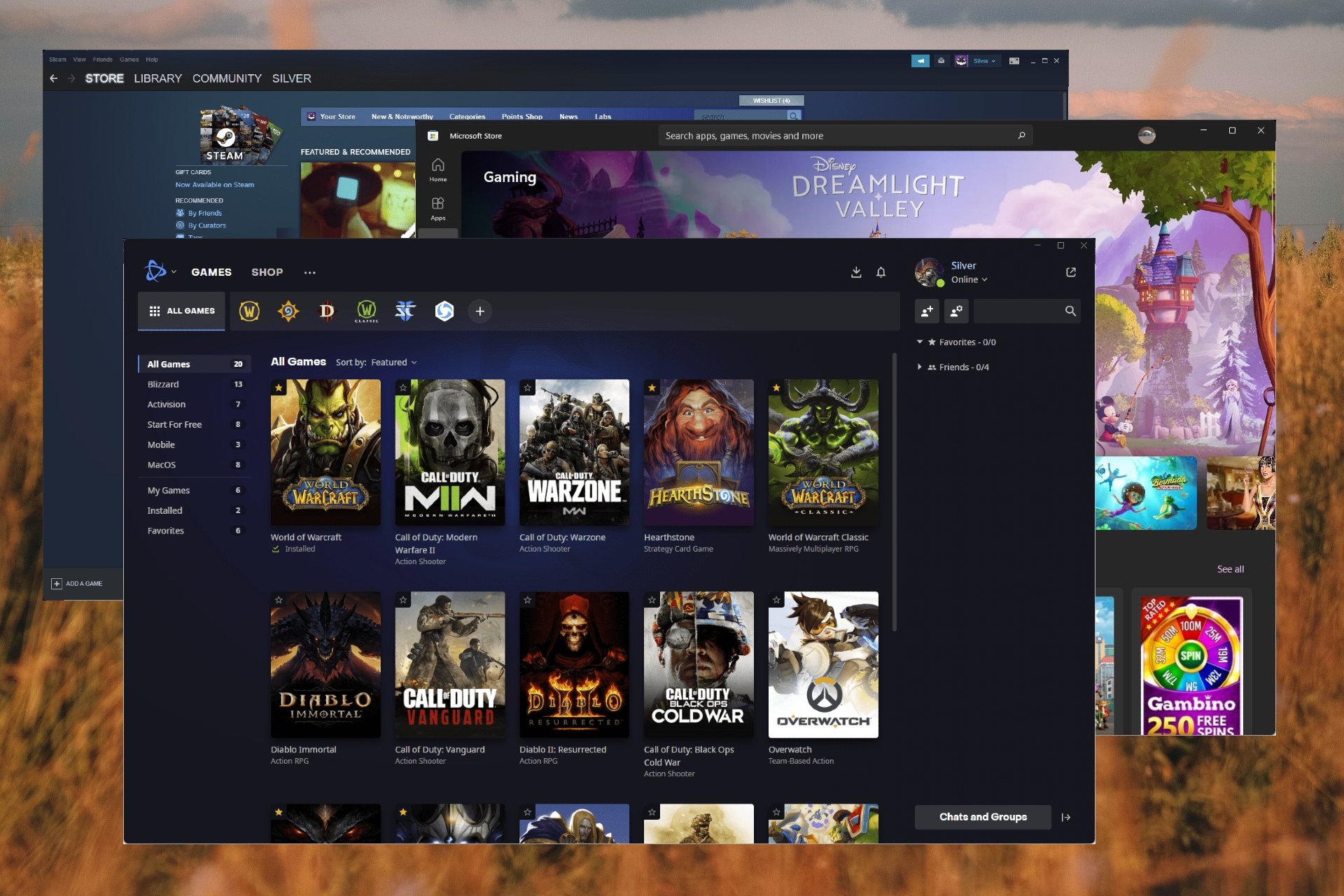Screen dimensions: 1344x896
Task: Switch to GAMES tab in Battle.net
Action: click(211, 272)
